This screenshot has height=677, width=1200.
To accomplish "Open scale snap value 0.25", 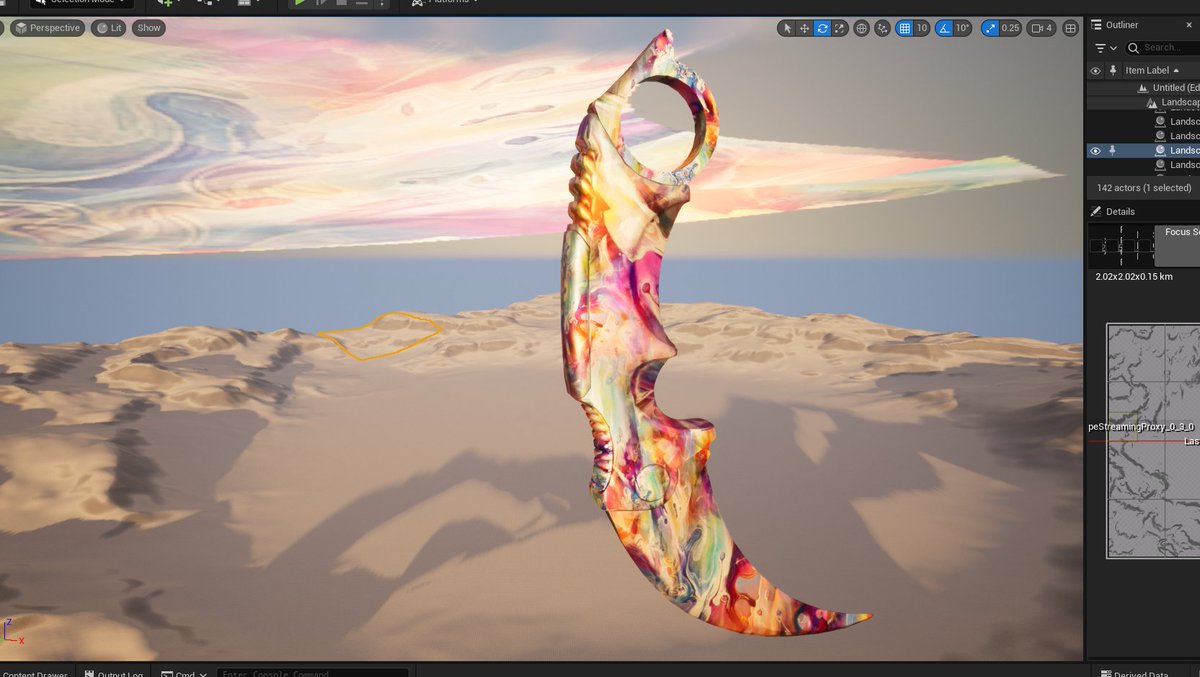I will [1010, 28].
